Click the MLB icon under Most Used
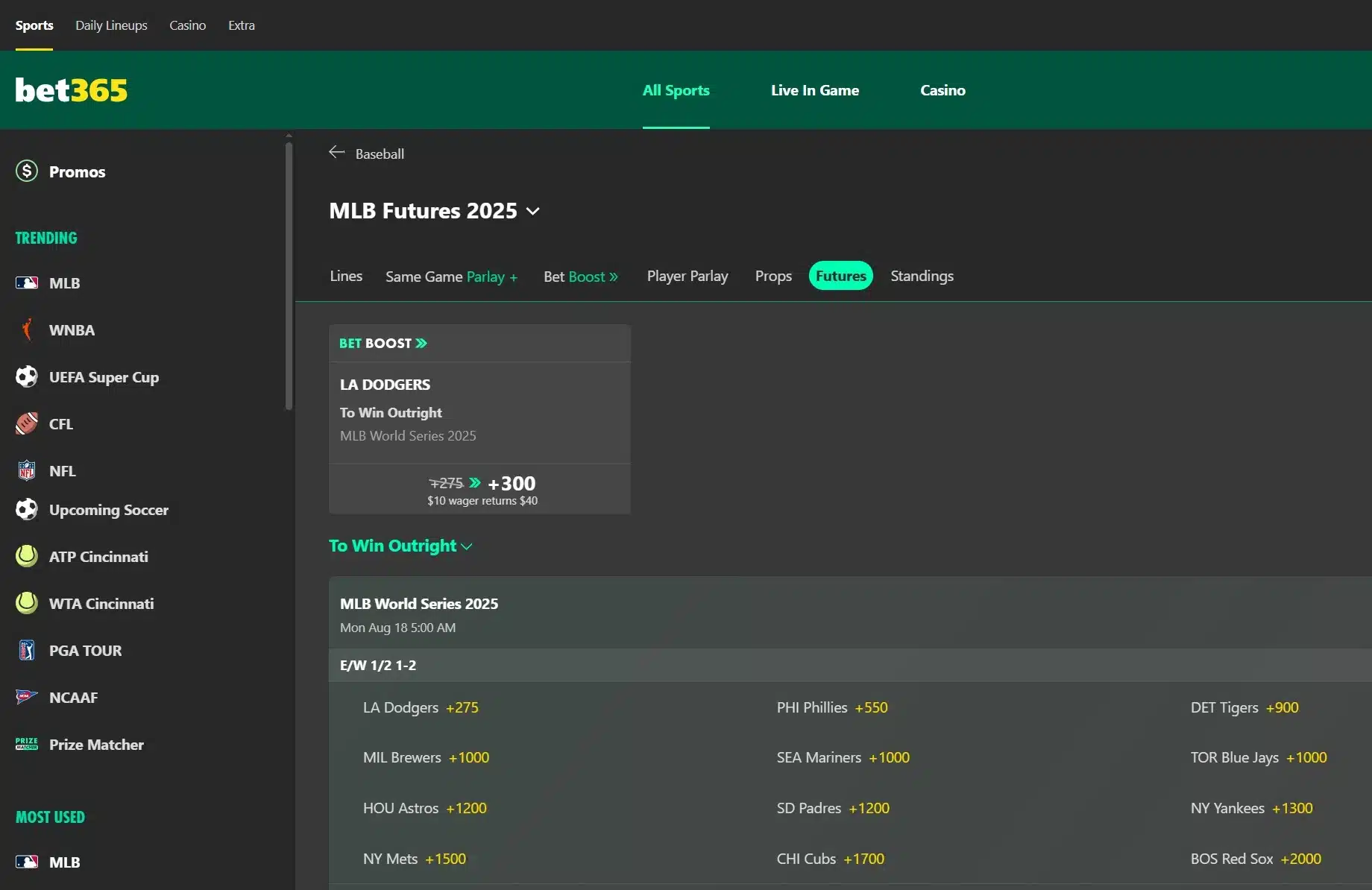The width and height of the screenshot is (1372, 890). coord(27,862)
